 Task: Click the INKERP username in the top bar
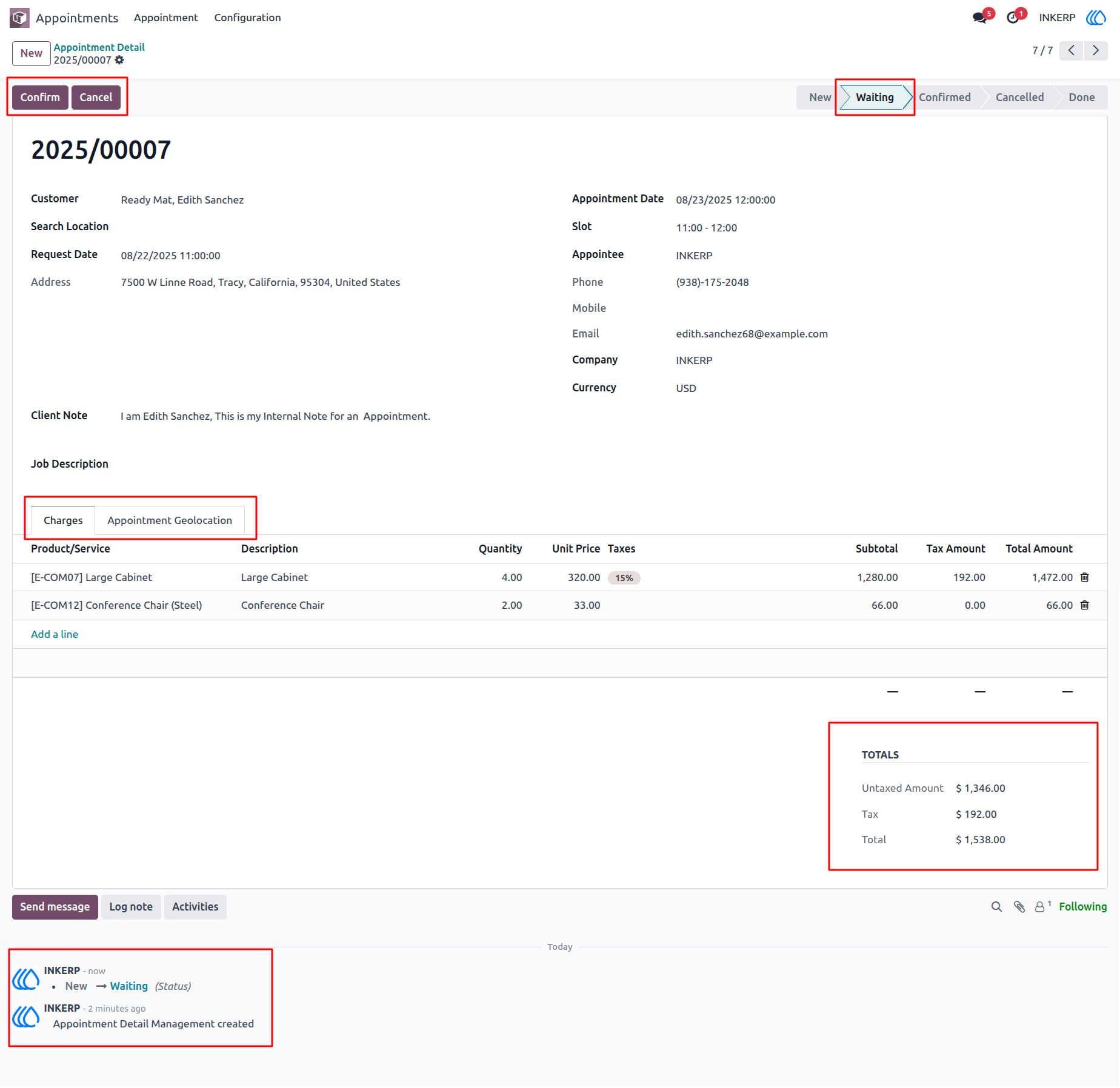tap(1057, 18)
